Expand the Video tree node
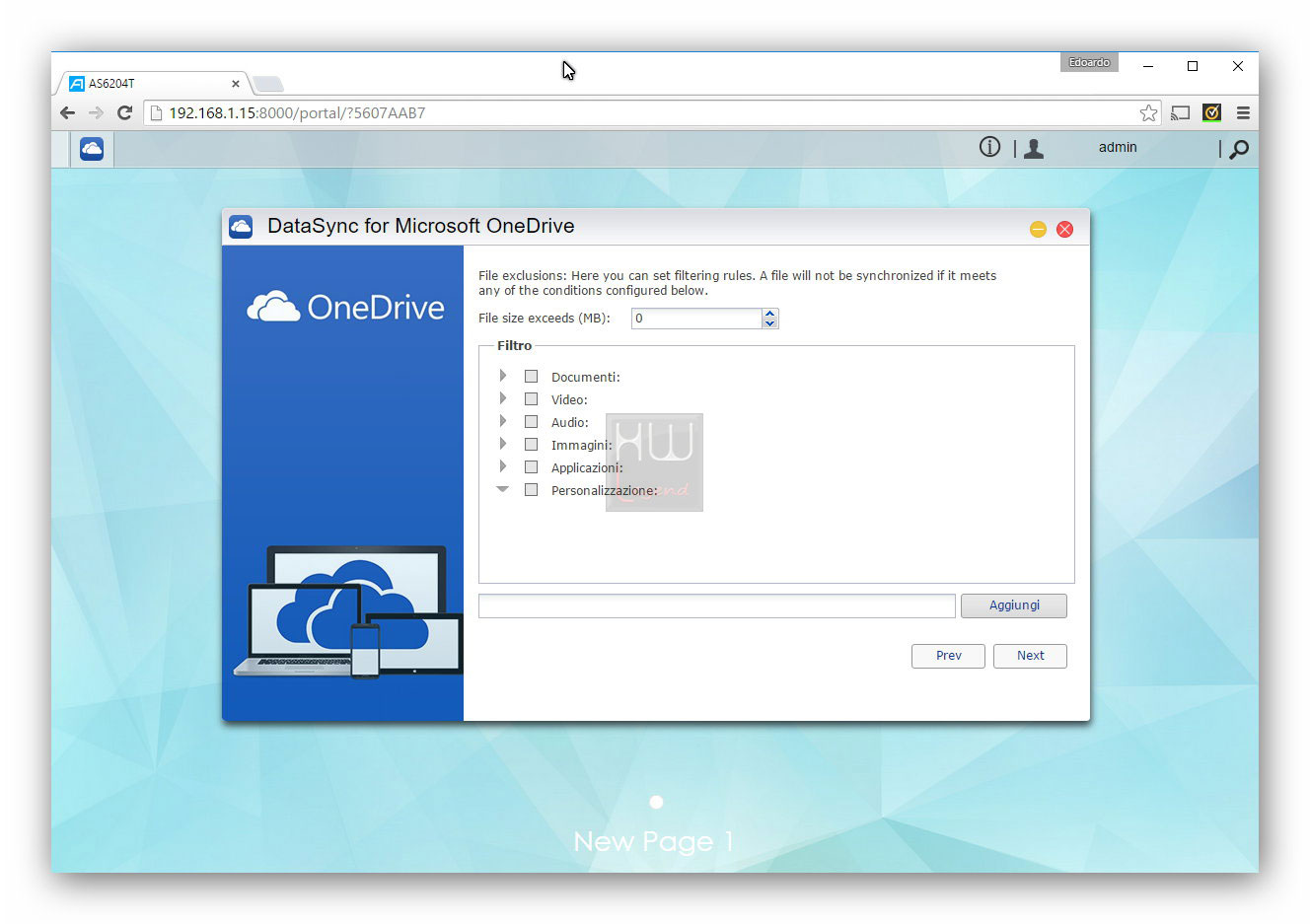 (x=503, y=398)
